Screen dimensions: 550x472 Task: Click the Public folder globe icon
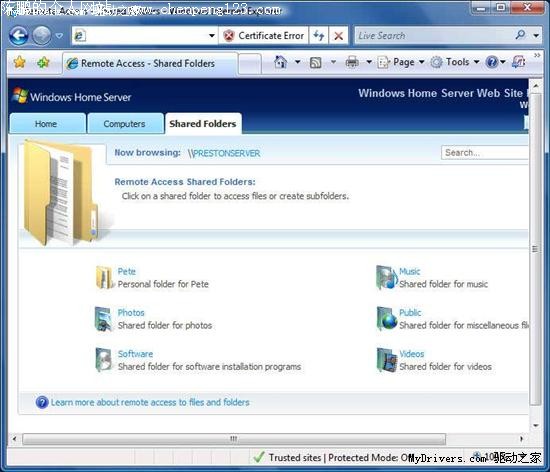pyautogui.click(x=387, y=318)
